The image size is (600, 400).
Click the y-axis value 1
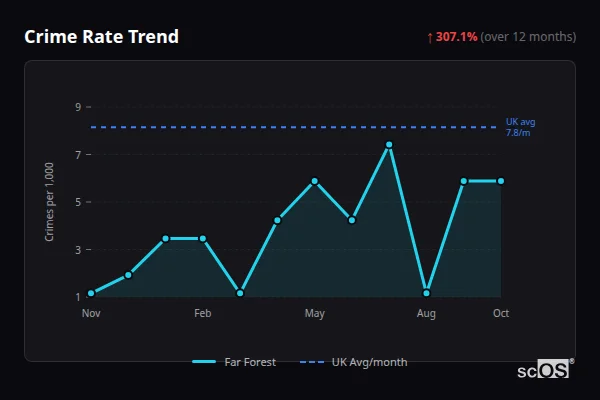[78, 297]
